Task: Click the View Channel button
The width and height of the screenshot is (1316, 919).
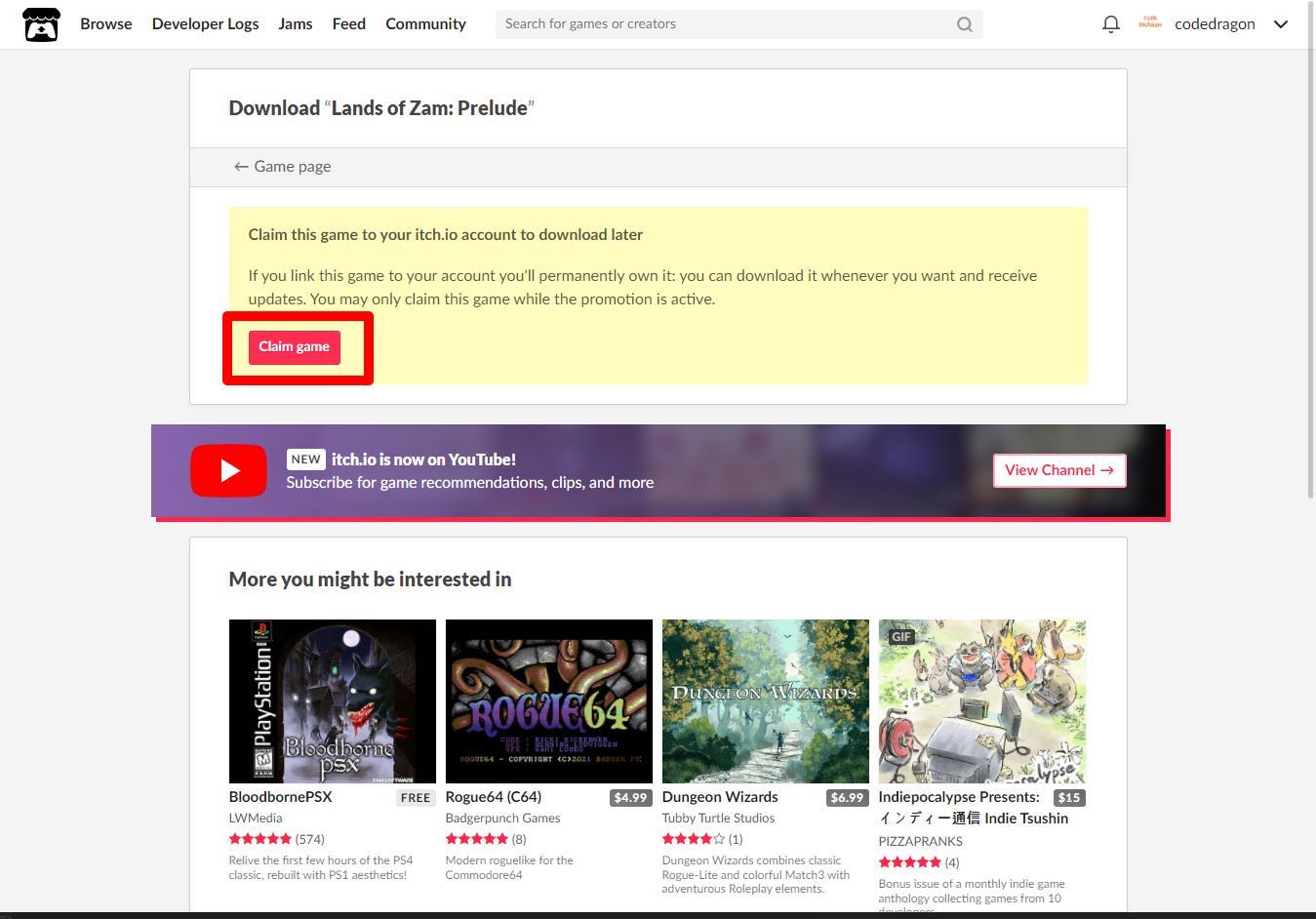Action: [1059, 470]
